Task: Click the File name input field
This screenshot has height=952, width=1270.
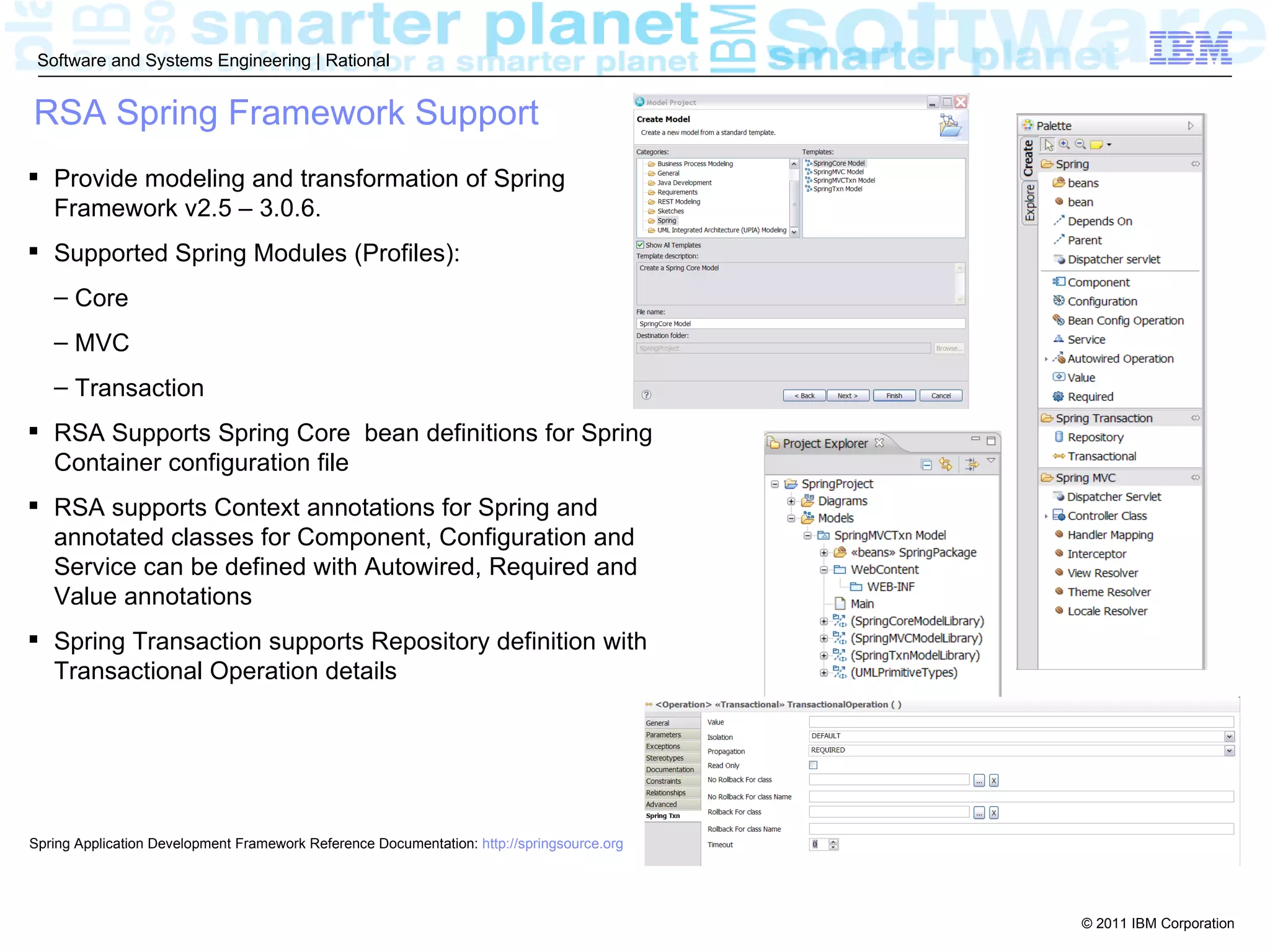Action: click(801, 324)
